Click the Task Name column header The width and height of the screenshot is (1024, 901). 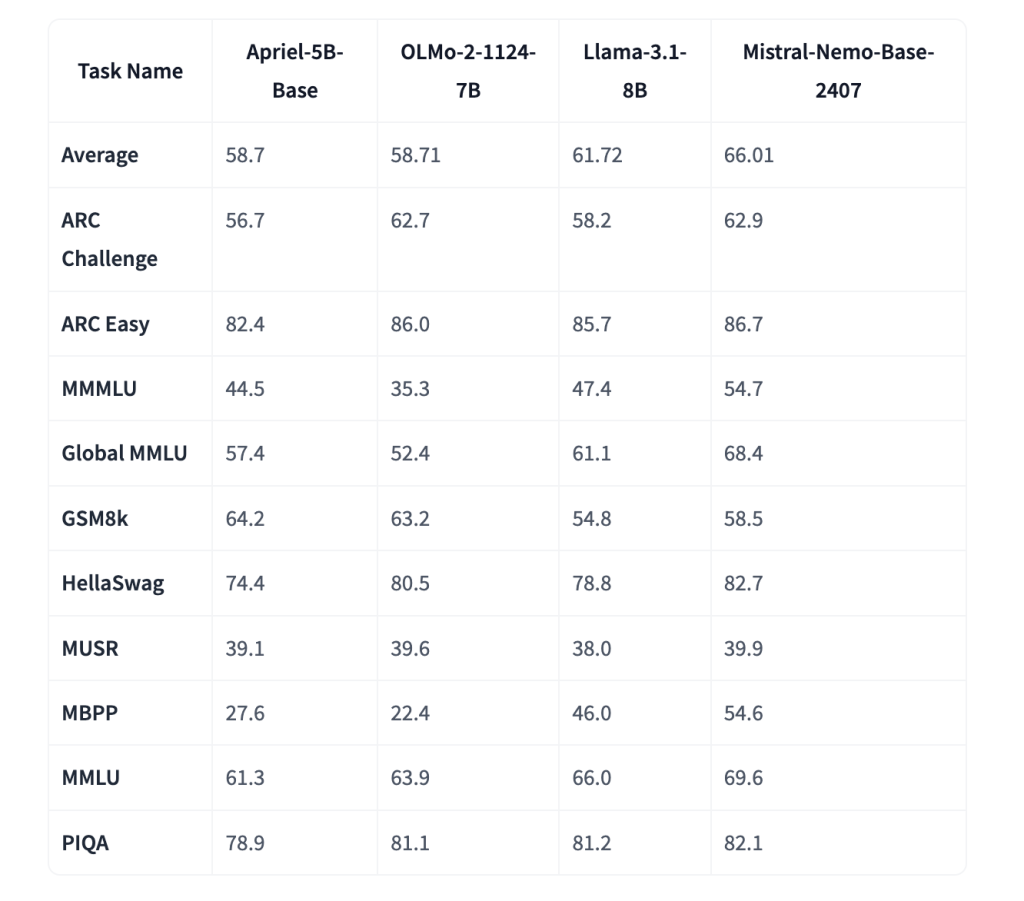click(x=130, y=71)
